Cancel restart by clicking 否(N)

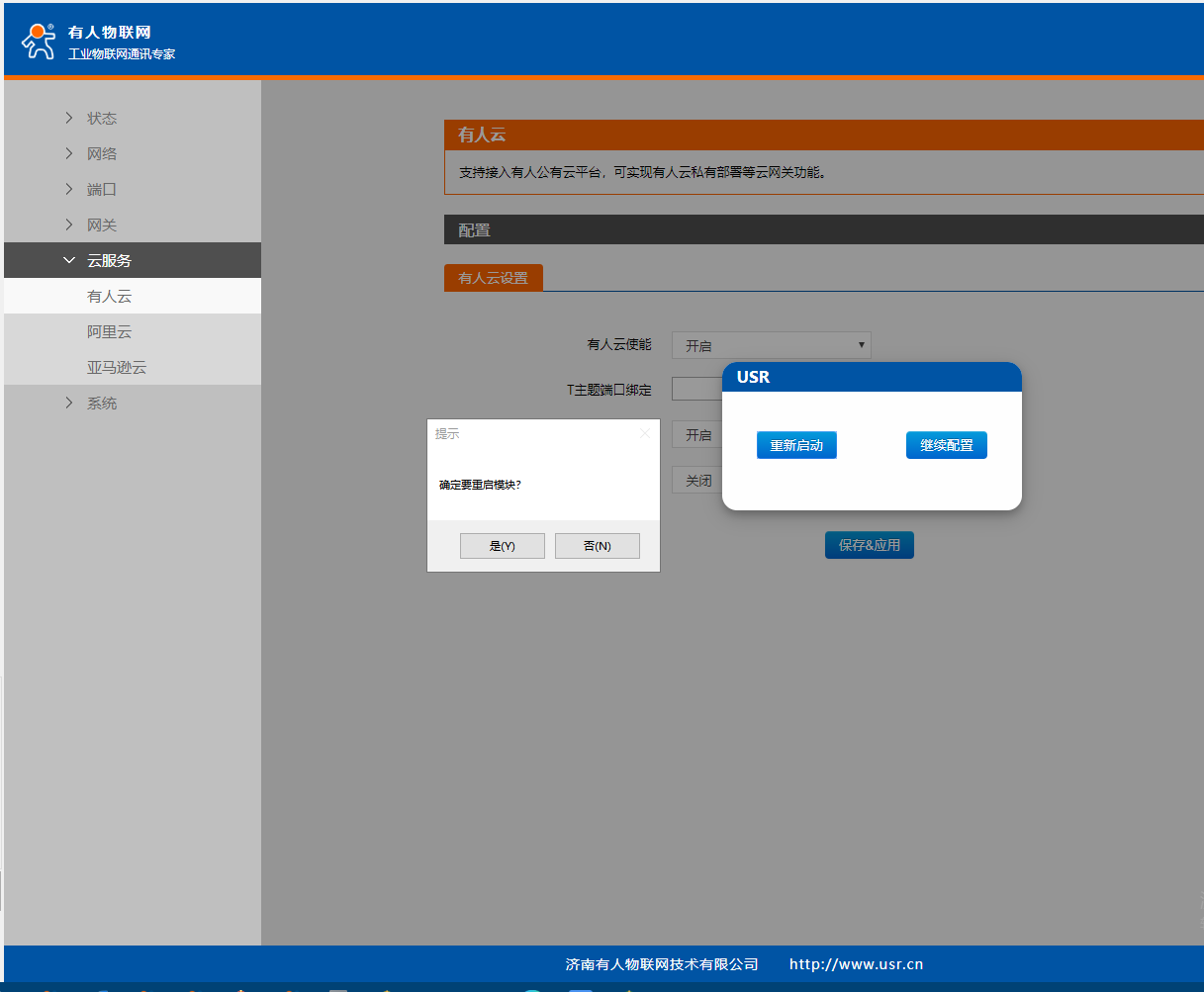point(597,546)
